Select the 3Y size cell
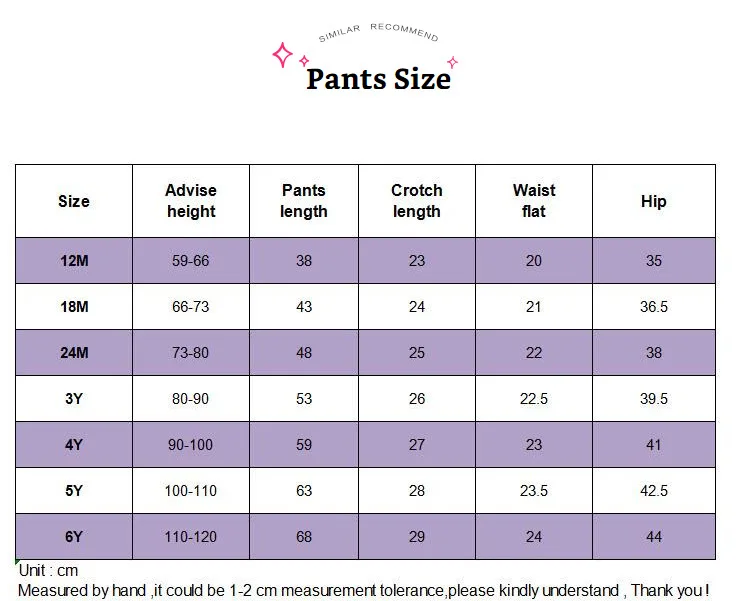 pyautogui.click(x=74, y=399)
